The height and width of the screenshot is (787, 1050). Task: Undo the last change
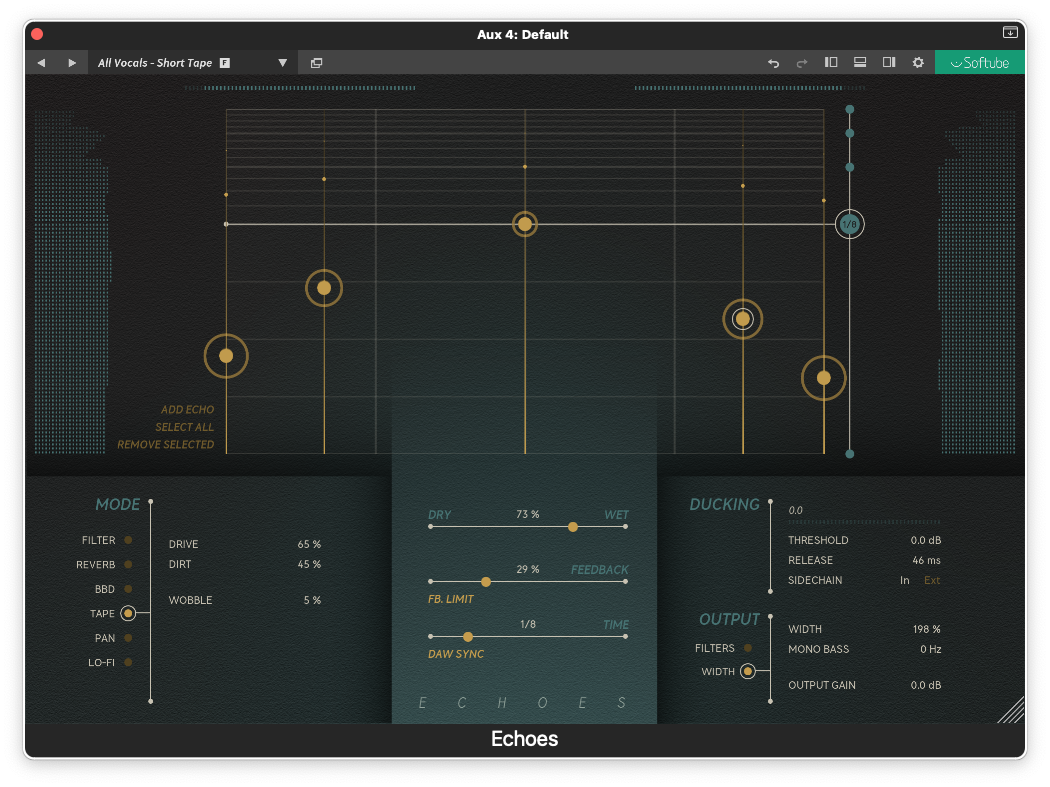pos(773,63)
